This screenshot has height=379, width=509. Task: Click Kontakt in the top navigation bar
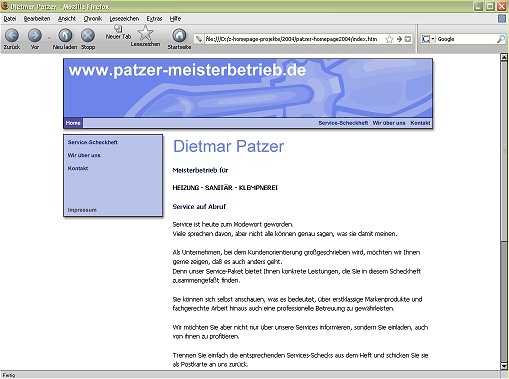[420, 123]
